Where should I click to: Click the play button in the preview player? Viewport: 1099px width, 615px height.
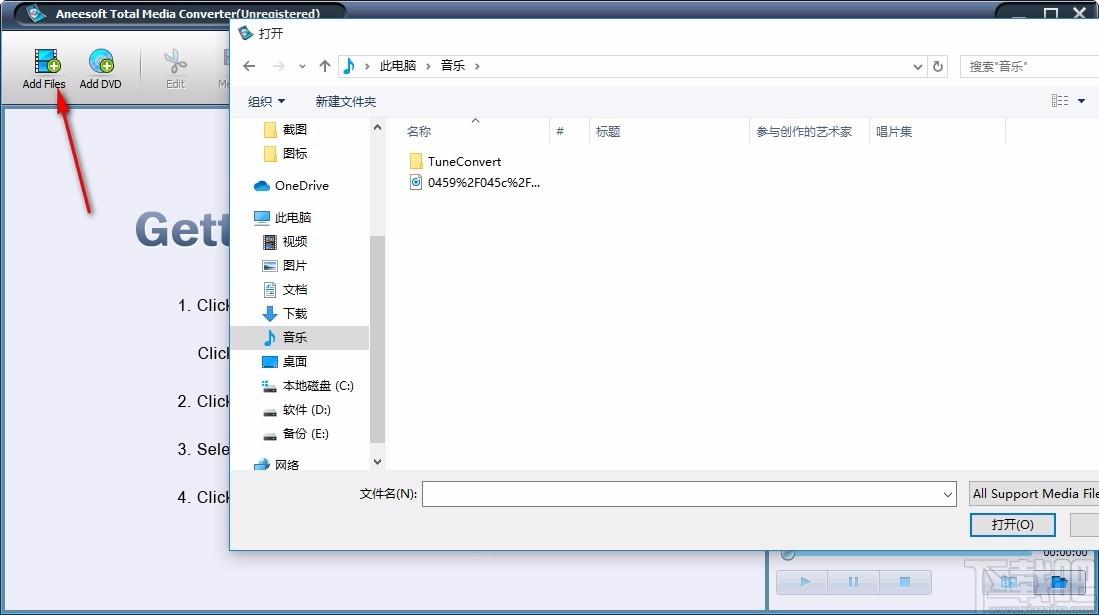coord(804,581)
